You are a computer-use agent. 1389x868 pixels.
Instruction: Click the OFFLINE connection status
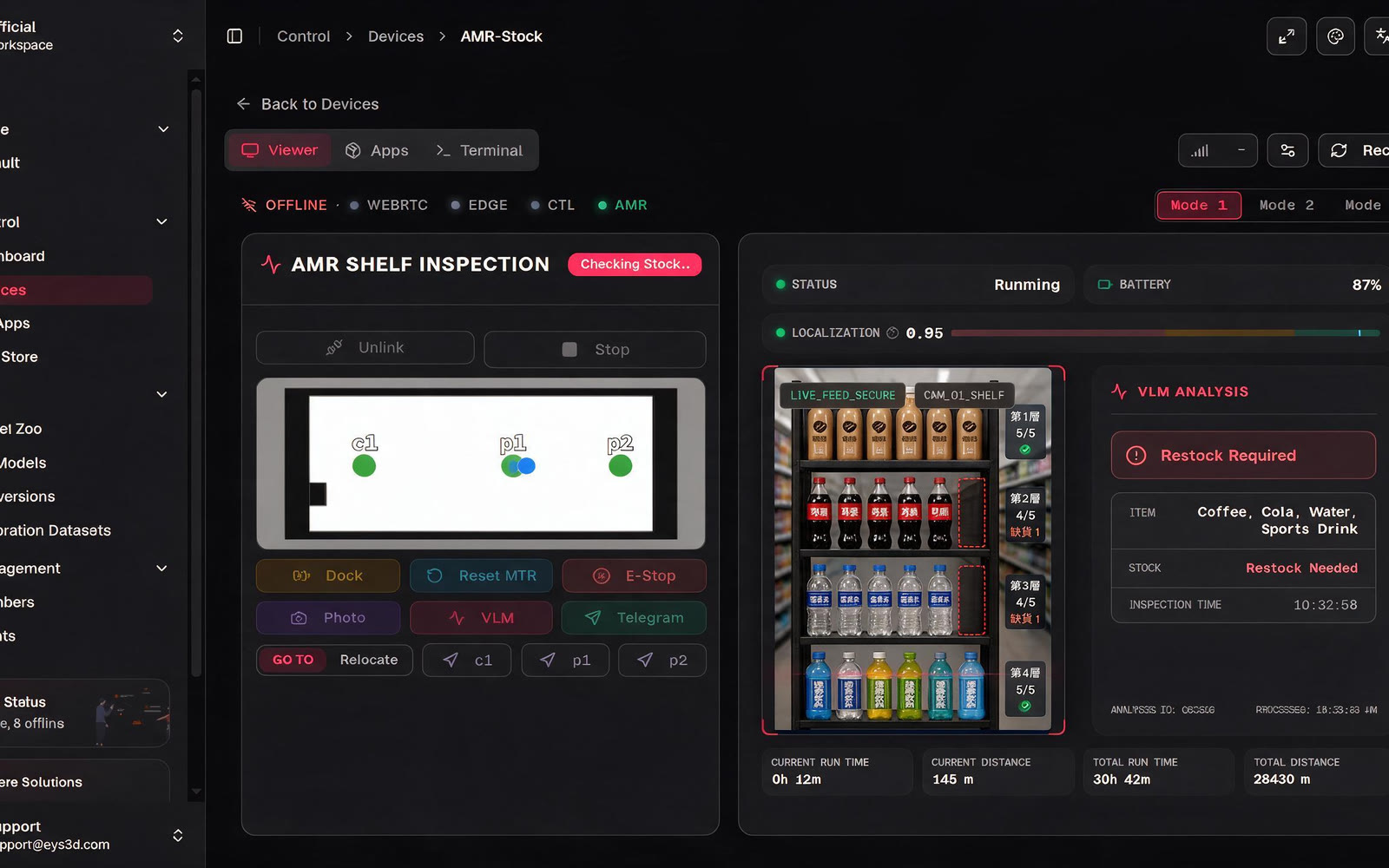point(285,205)
